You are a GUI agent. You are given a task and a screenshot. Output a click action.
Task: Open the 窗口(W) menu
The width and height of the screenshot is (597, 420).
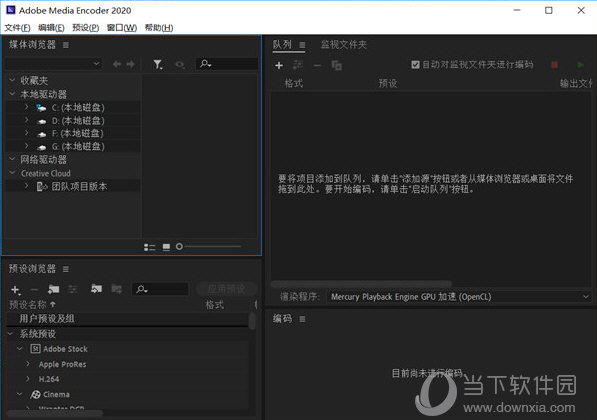coord(122,28)
